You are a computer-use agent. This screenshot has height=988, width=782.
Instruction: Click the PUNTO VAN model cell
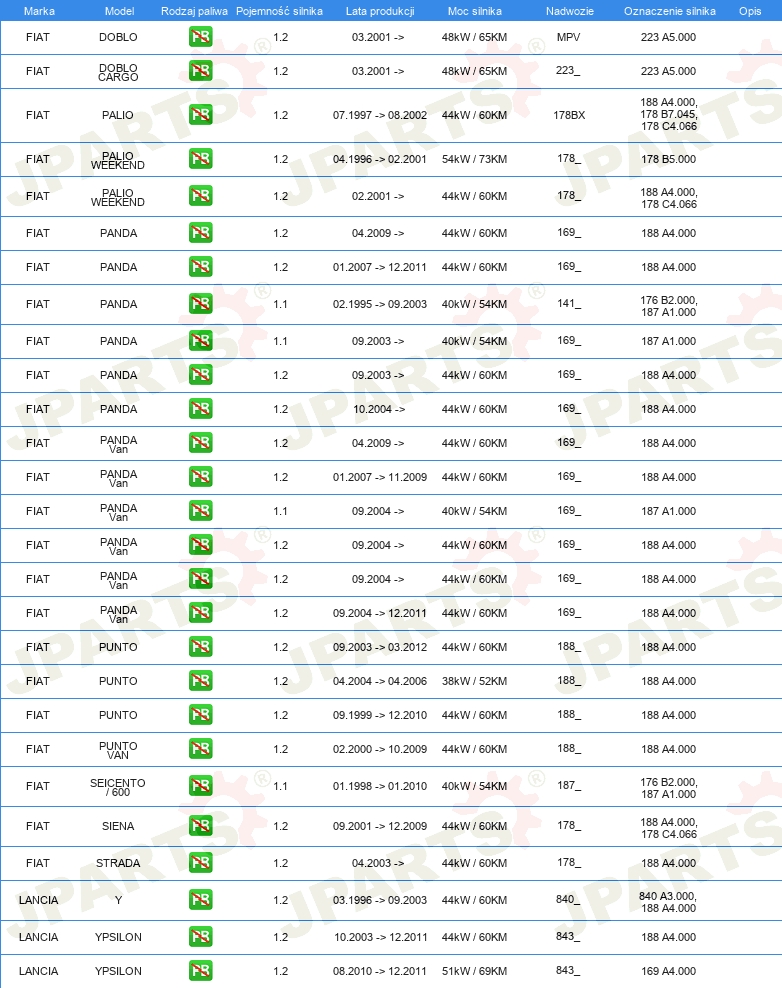[x=118, y=750]
